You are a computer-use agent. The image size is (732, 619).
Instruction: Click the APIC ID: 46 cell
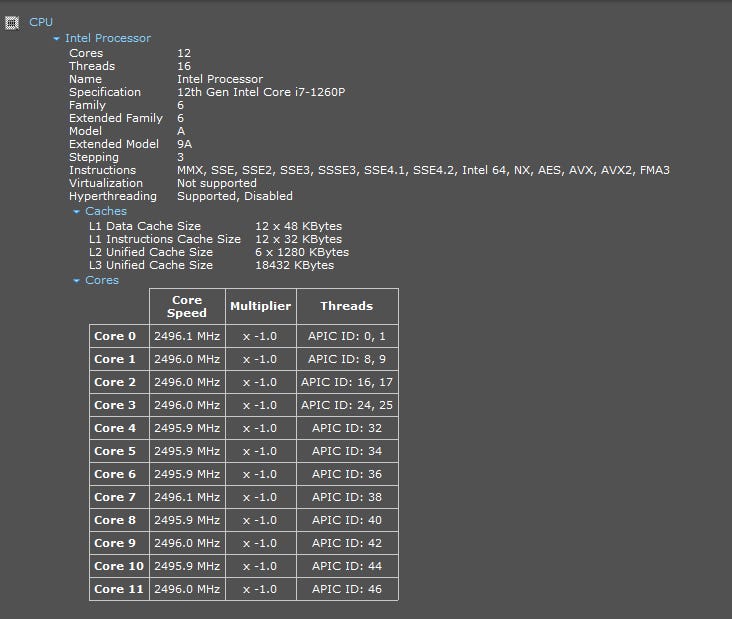click(x=347, y=589)
